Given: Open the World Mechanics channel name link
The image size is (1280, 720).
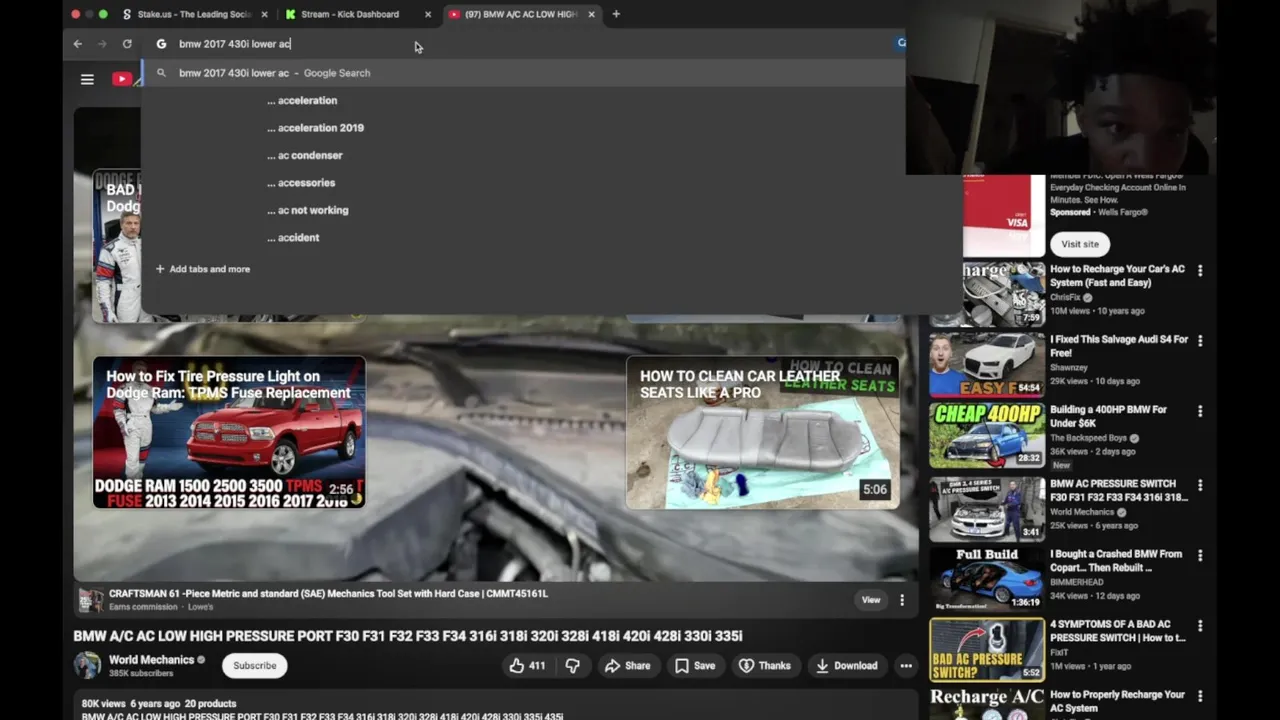Looking at the screenshot, I should [151, 660].
